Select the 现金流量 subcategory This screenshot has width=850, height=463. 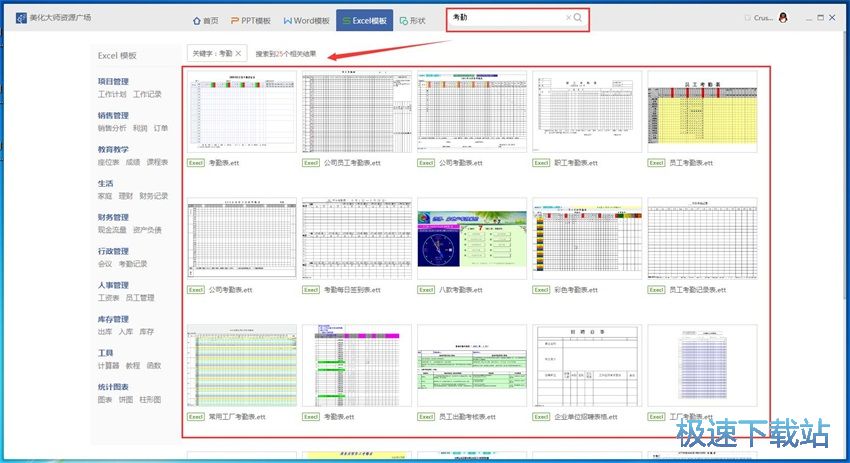point(112,230)
